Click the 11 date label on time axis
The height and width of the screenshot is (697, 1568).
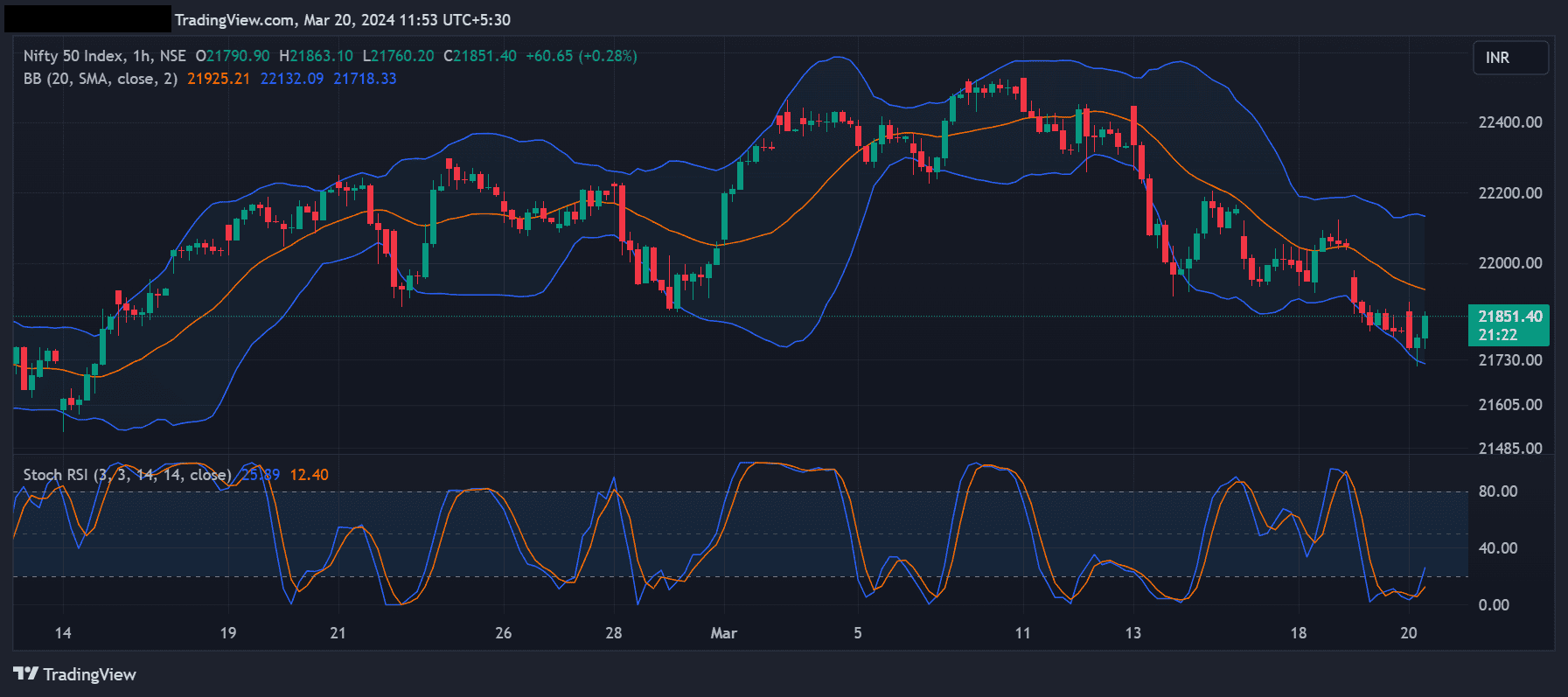(x=1023, y=633)
